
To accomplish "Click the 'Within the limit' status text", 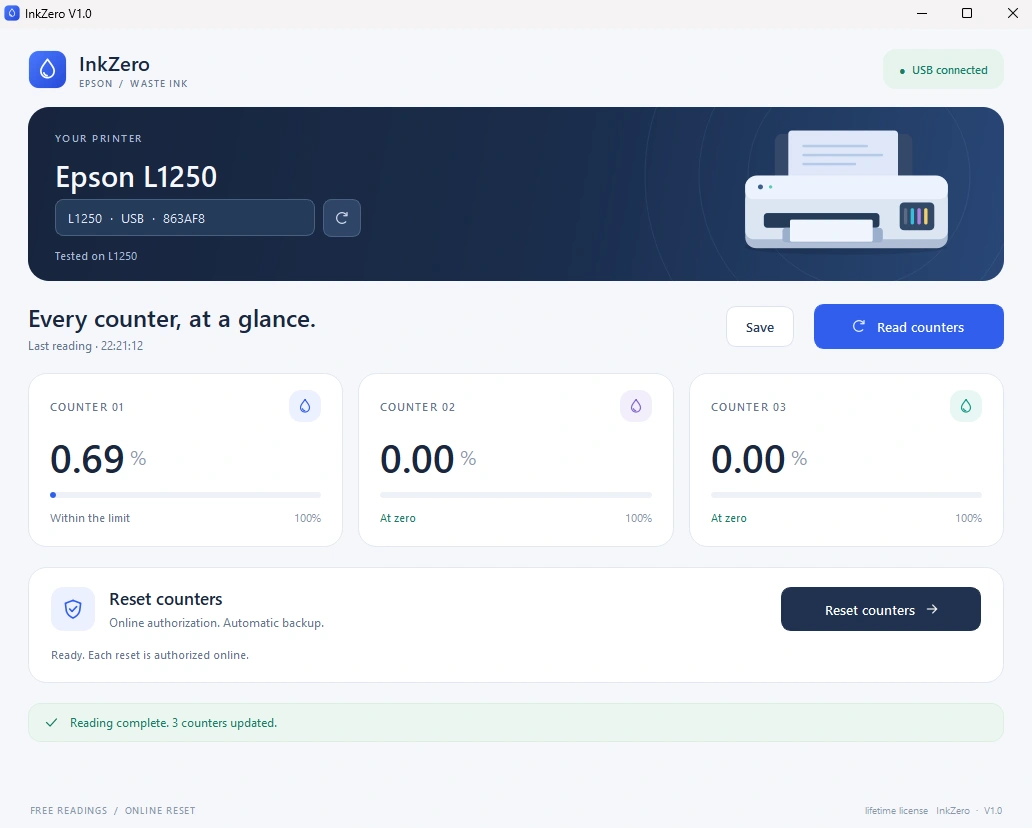I will 90,518.
